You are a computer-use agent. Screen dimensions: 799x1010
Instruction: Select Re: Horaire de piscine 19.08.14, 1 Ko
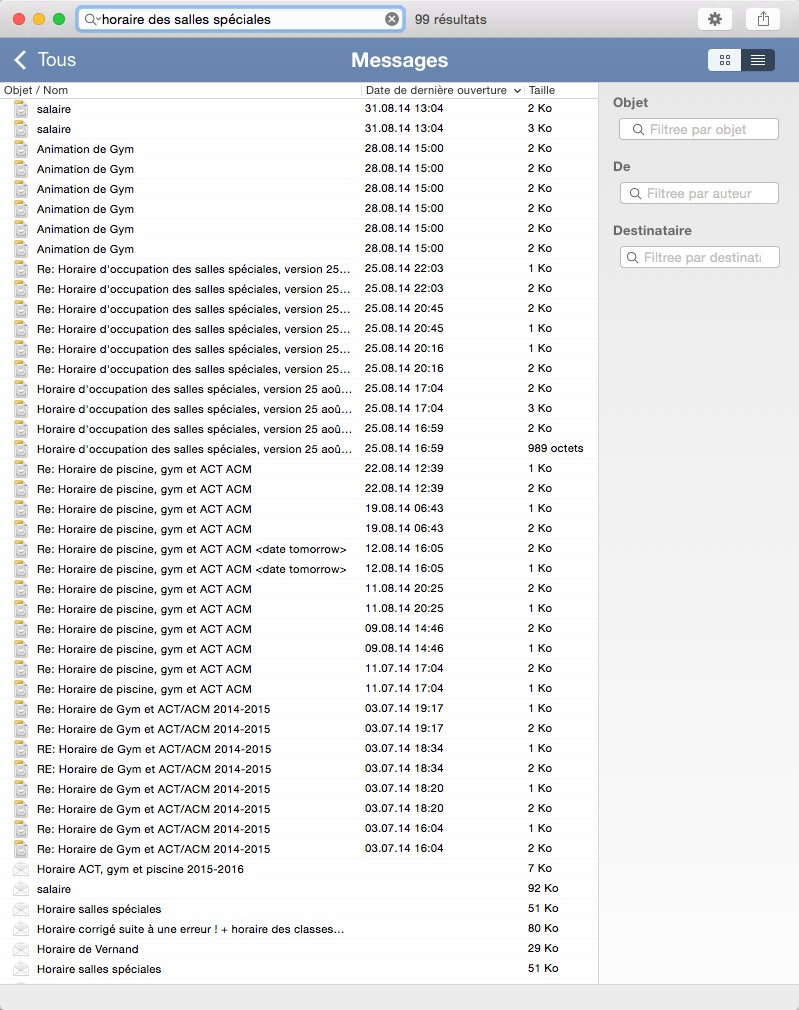tap(299, 509)
